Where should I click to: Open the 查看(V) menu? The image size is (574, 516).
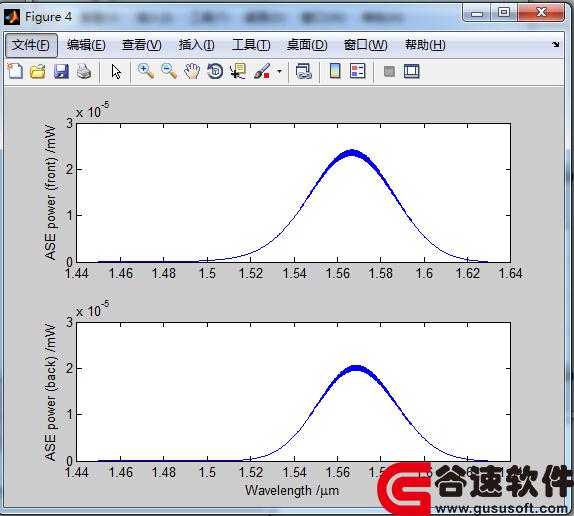pos(142,45)
